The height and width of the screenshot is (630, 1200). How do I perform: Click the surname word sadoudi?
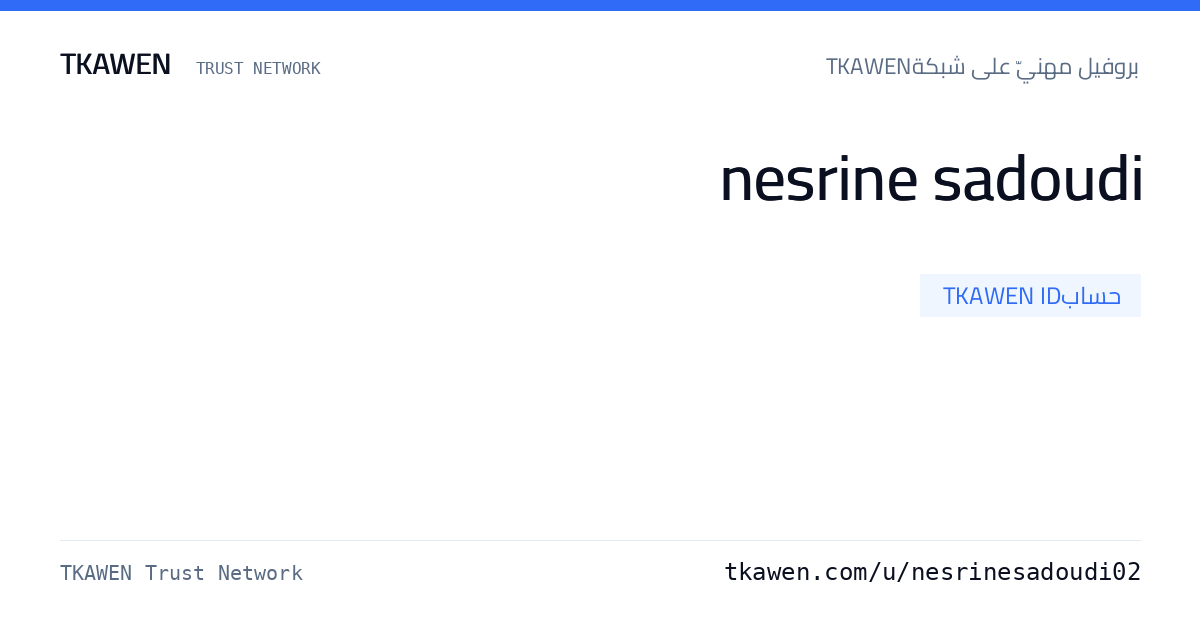(x=1038, y=179)
